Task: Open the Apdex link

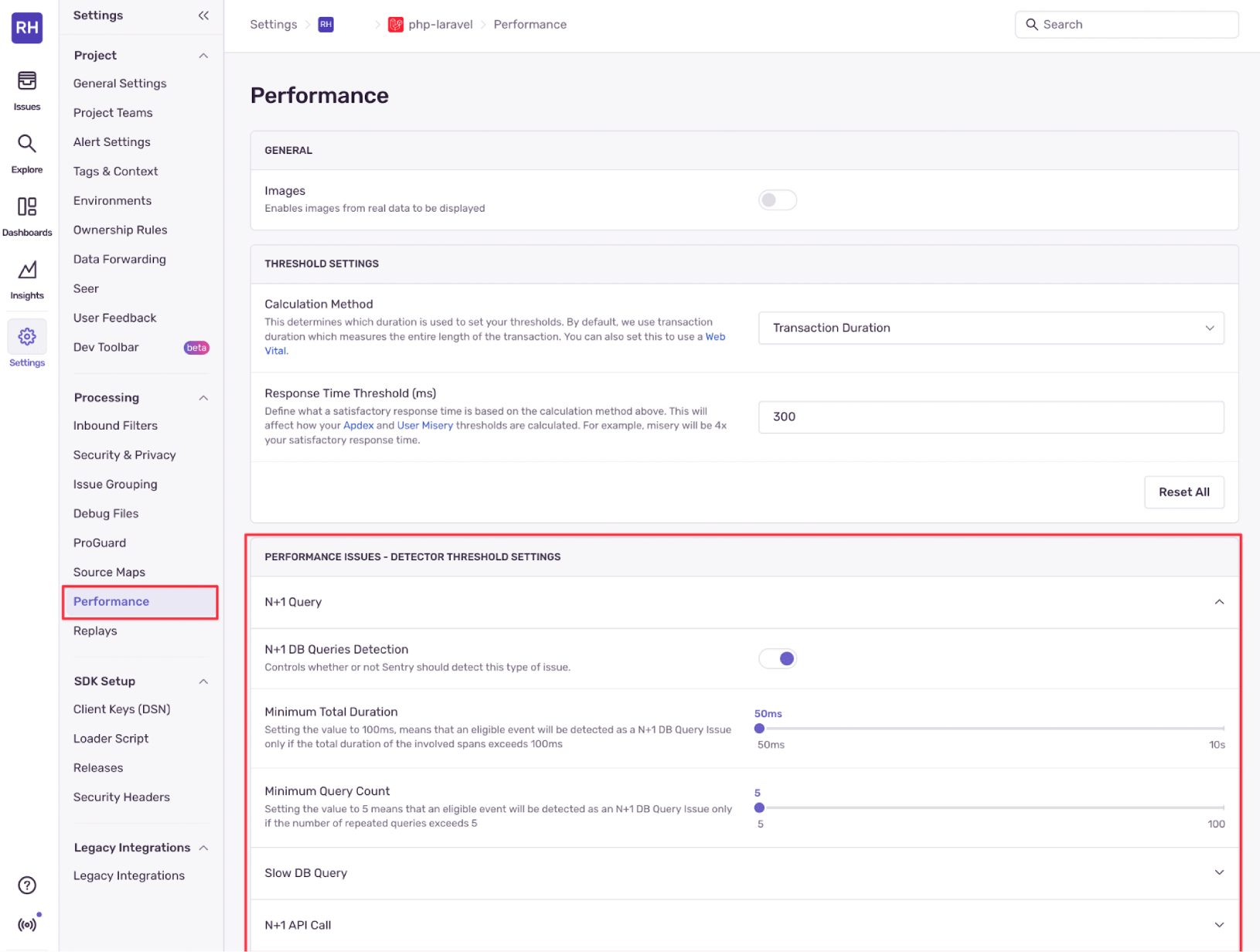Action: pyautogui.click(x=359, y=426)
